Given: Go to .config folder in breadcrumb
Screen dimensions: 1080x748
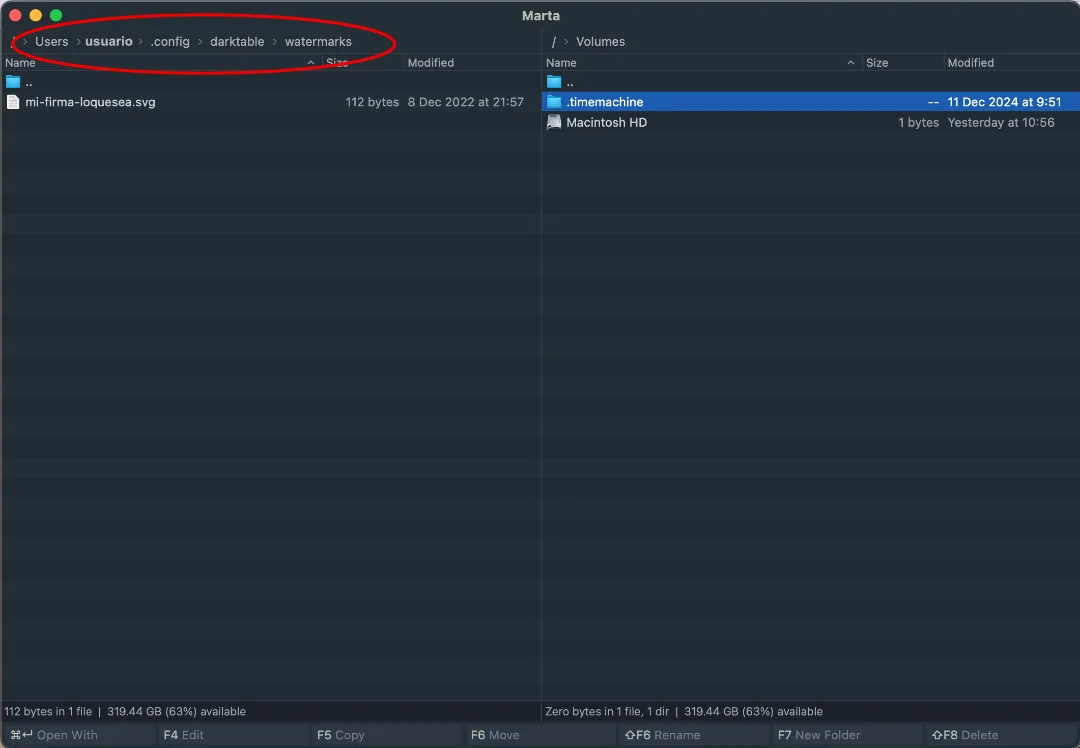Looking at the screenshot, I should tap(170, 42).
